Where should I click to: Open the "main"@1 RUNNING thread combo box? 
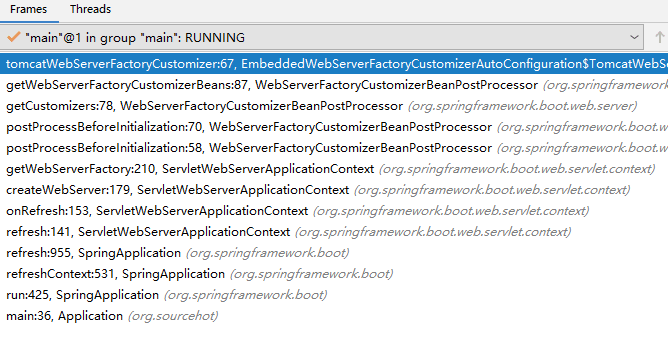(x=322, y=37)
